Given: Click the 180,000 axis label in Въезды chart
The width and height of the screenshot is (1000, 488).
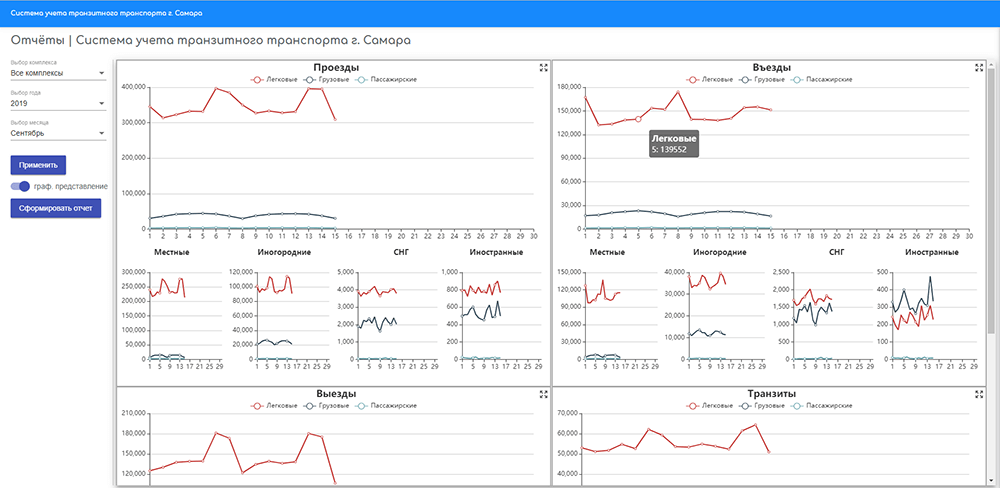Looking at the screenshot, I should point(569,87).
